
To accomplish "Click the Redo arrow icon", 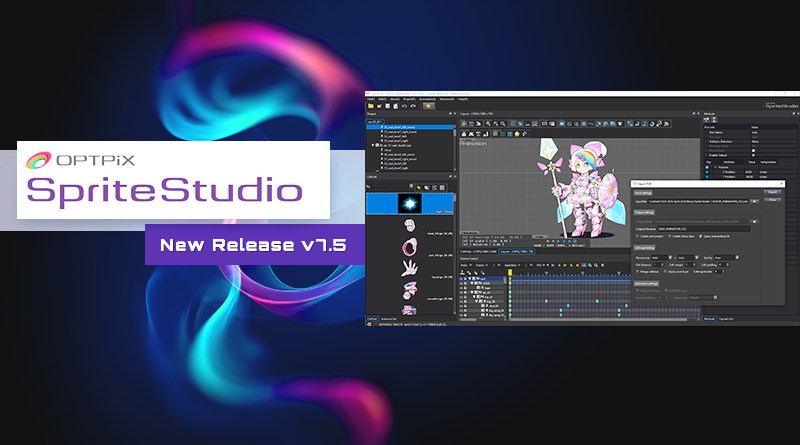I will point(413,106).
